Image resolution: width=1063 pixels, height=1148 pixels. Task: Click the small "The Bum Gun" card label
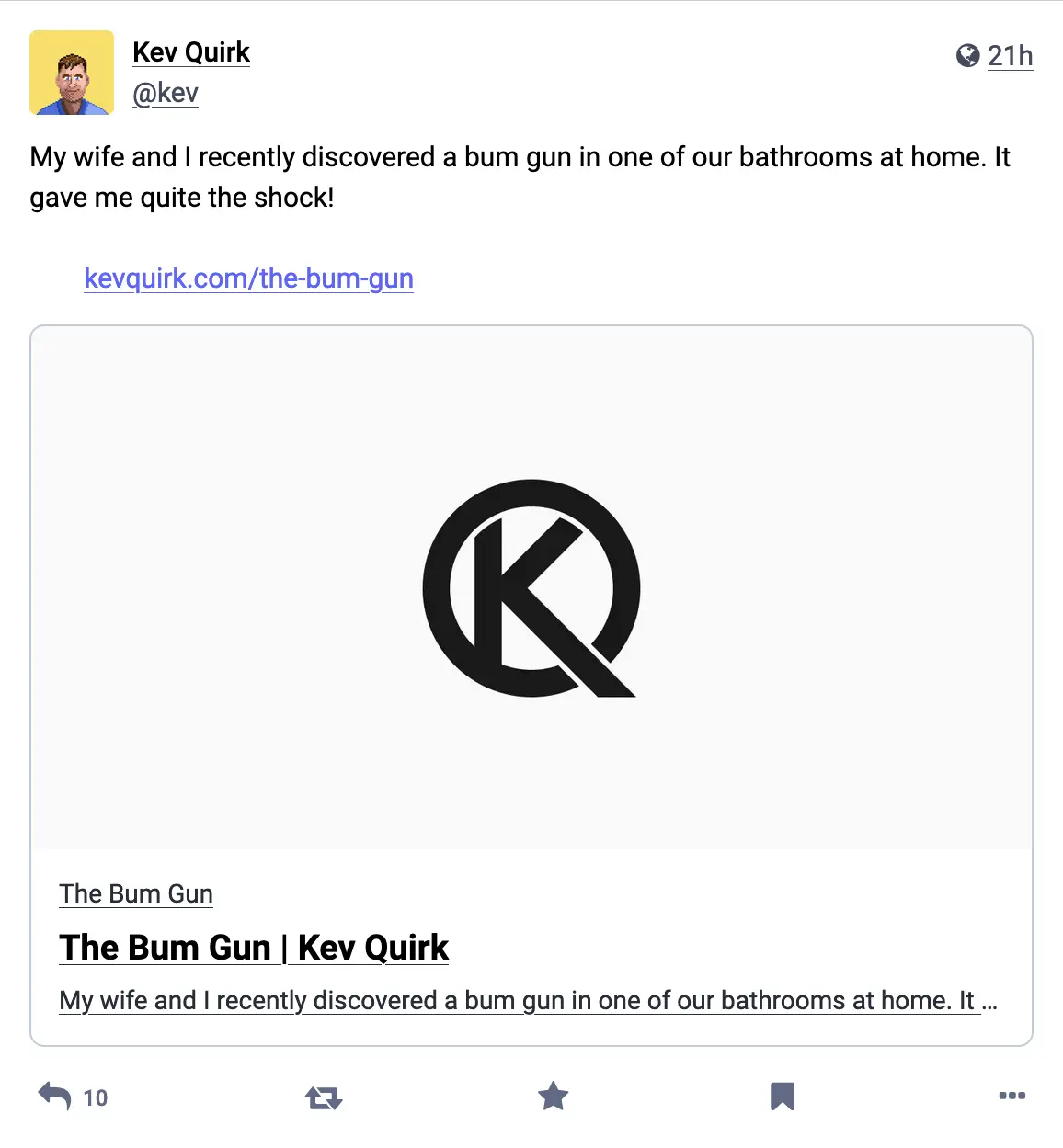(x=136, y=893)
